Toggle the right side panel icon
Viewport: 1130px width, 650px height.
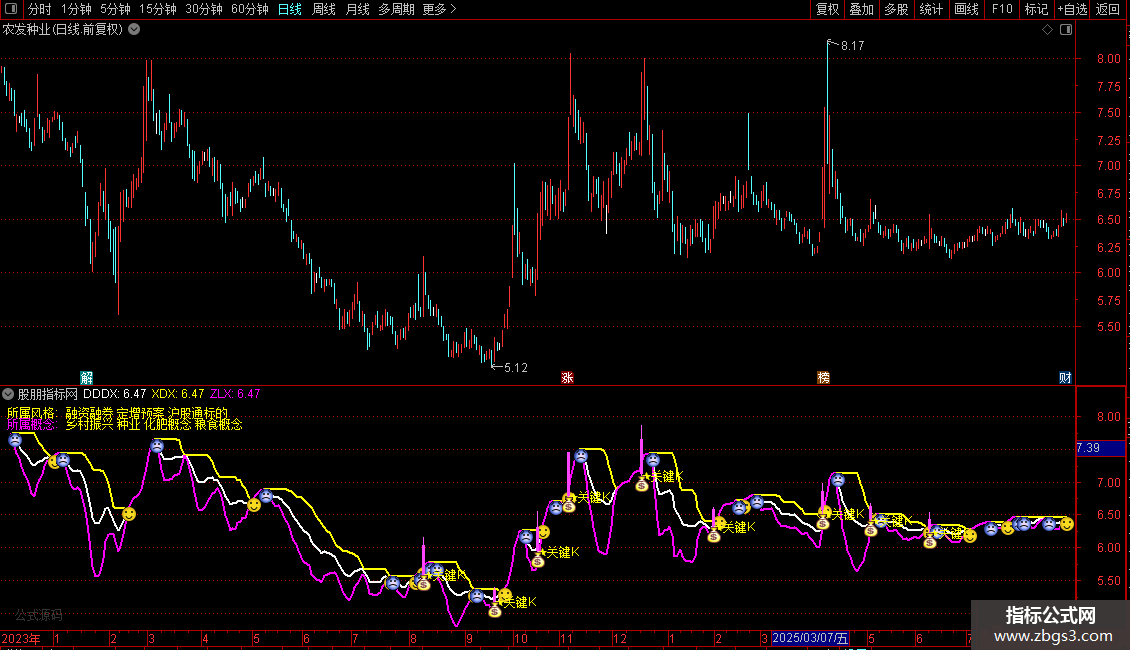point(1066,30)
